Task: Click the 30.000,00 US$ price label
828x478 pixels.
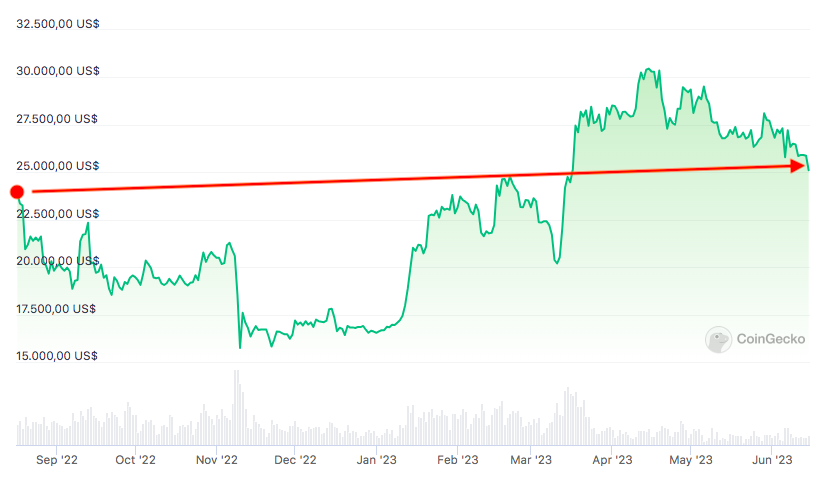Action: (57, 71)
